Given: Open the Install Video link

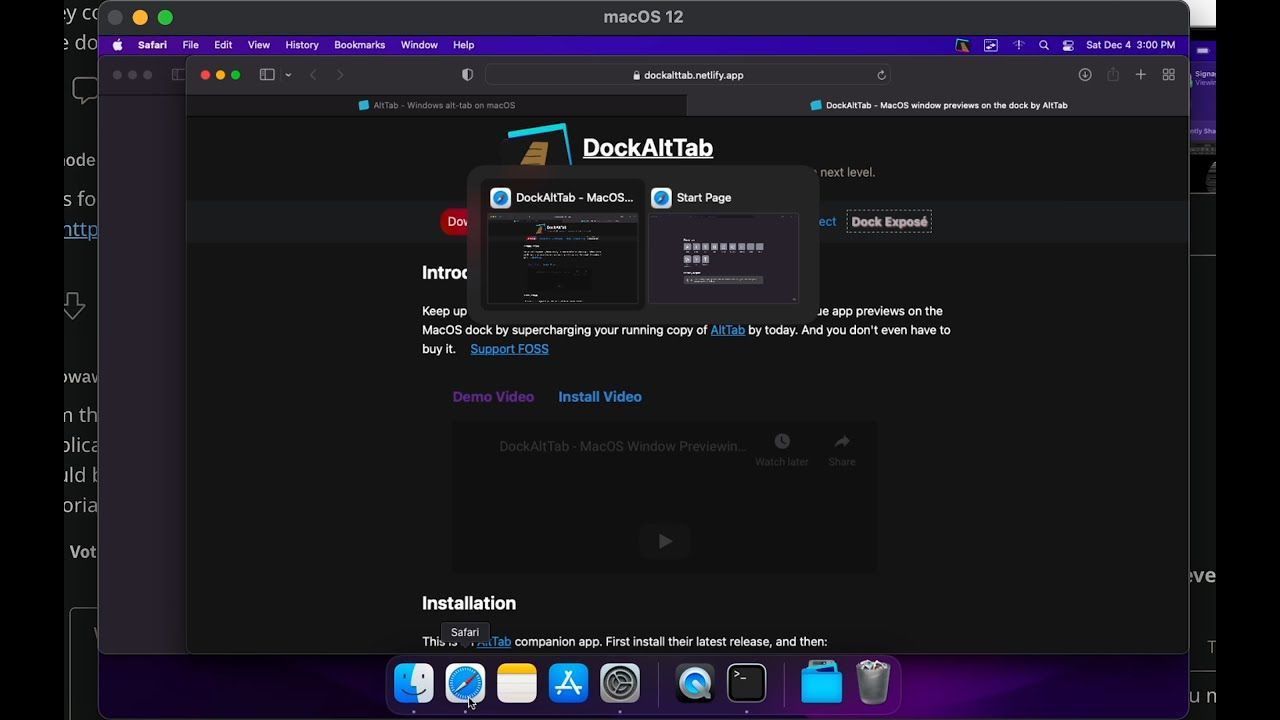Looking at the screenshot, I should [x=600, y=397].
